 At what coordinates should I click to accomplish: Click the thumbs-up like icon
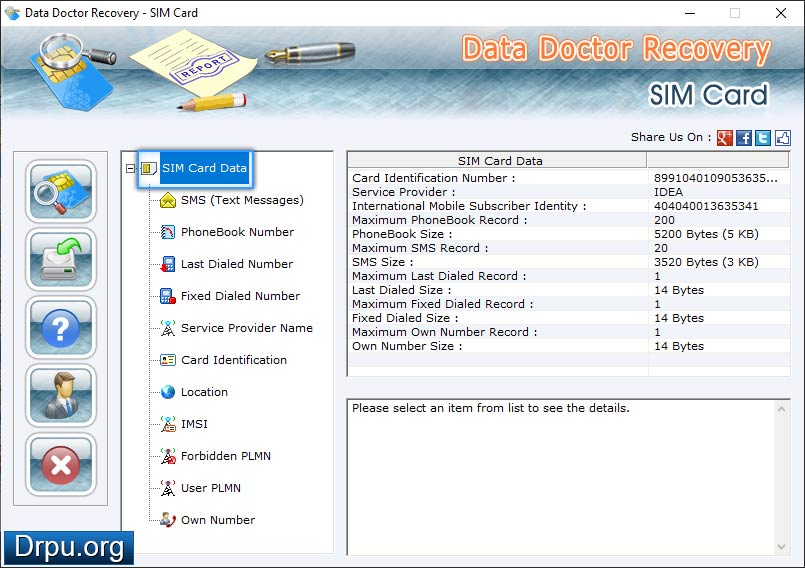point(782,138)
